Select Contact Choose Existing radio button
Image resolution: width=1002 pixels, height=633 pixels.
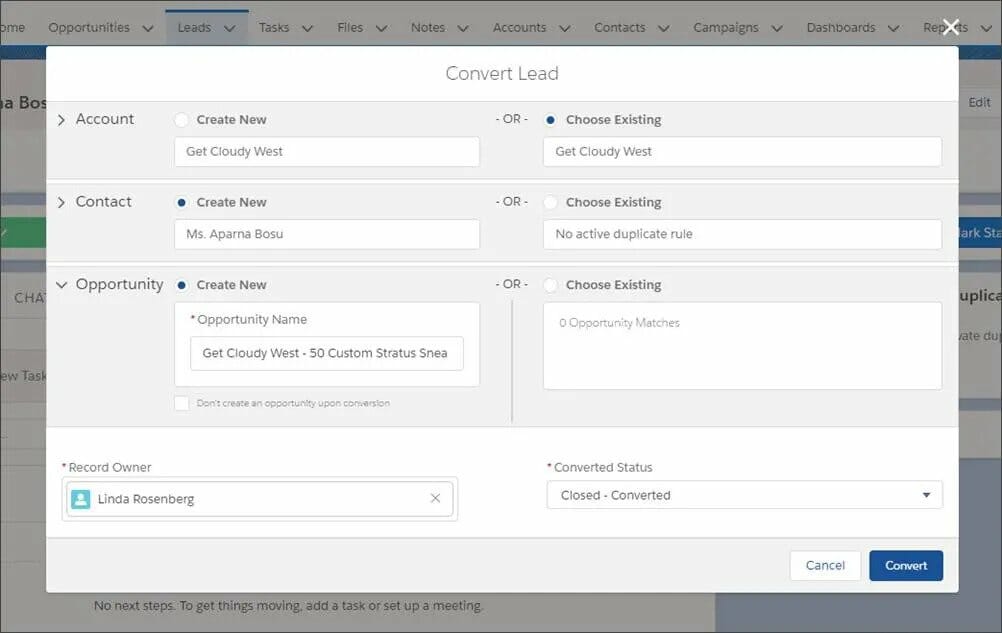[x=550, y=202]
